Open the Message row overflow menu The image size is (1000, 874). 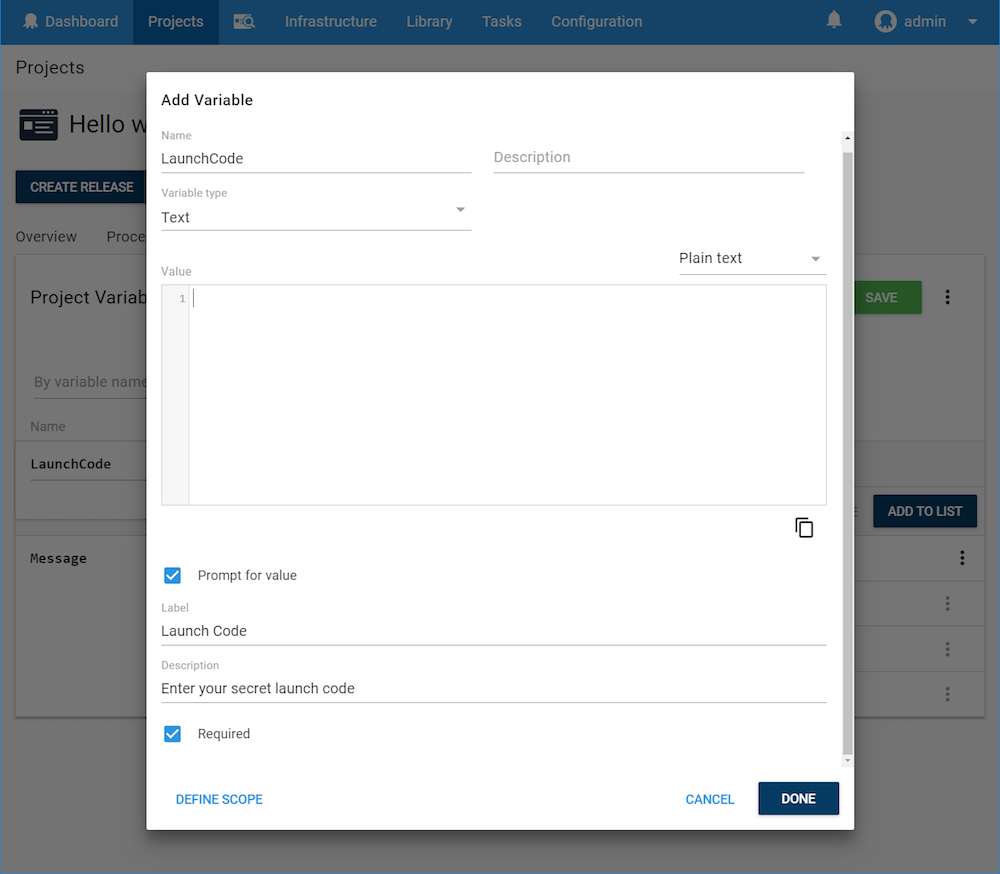coord(962,558)
